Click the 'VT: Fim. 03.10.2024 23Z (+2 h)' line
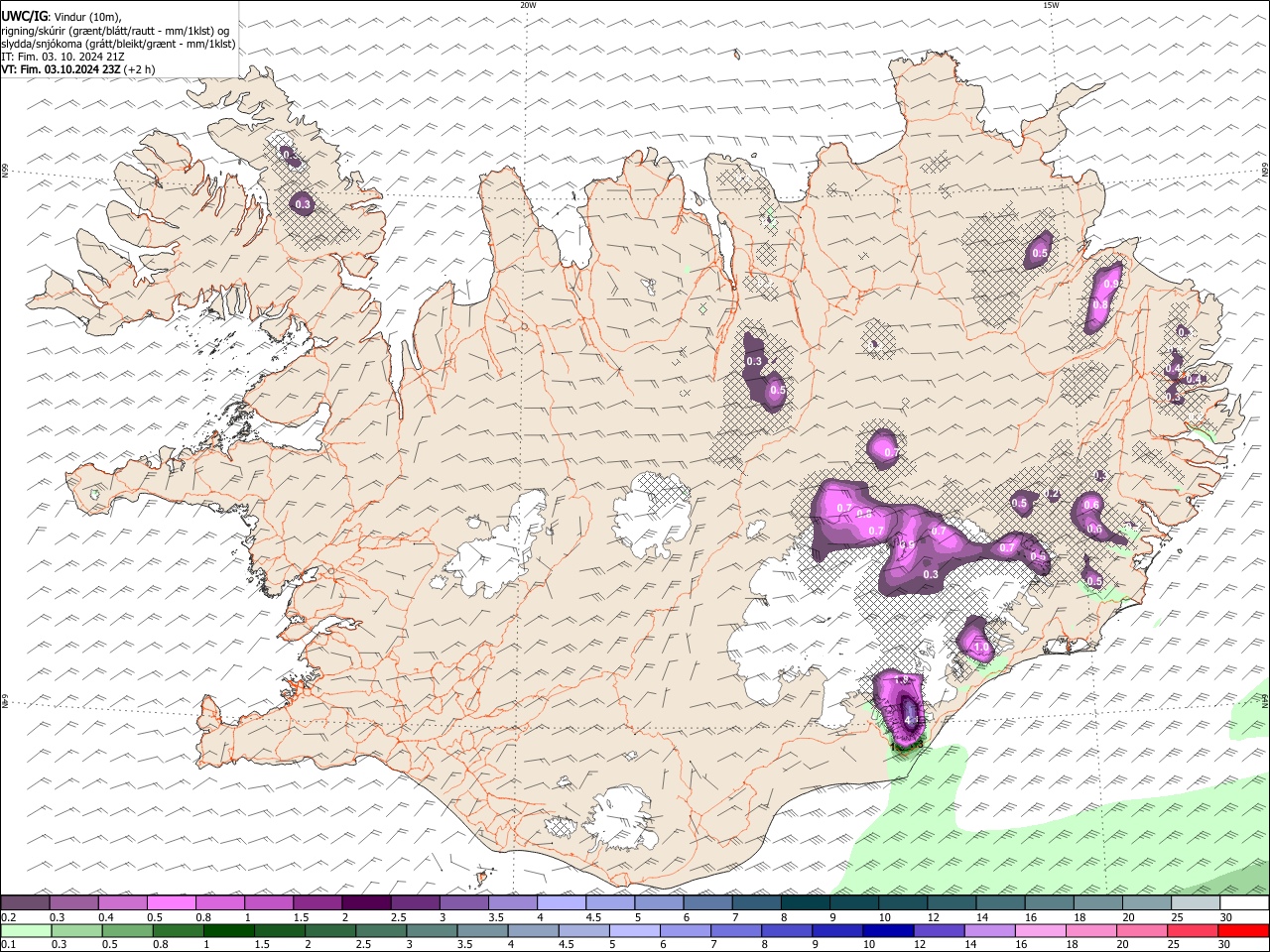1270x952 pixels. pos(77,69)
